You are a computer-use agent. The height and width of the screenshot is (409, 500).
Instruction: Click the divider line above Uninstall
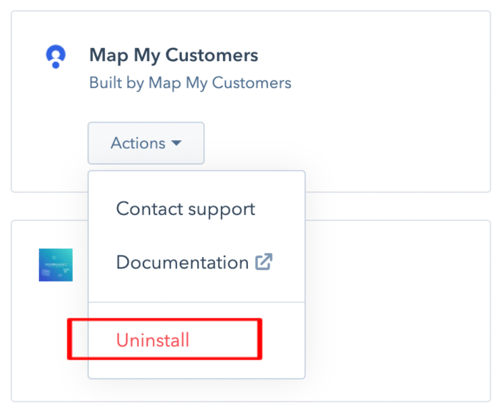click(x=197, y=302)
